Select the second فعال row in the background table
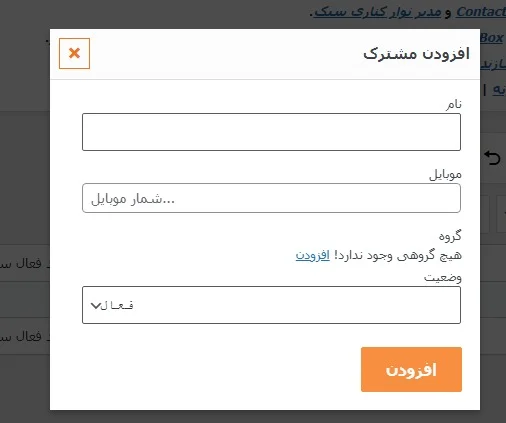Image resolution: width=506 pixels, height=423 pixels. [x=25, y=336]
